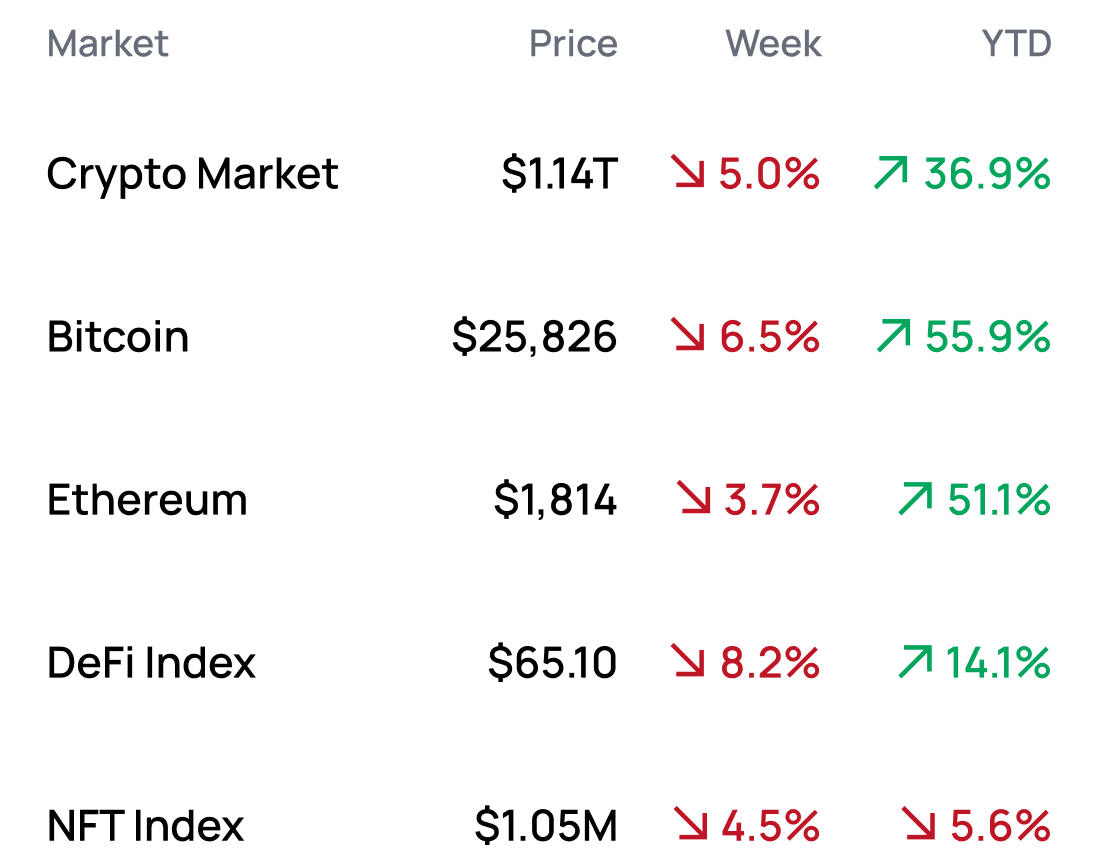1100x868 pixels.
Task: Sort by the Week column header
Action: (773, 44)
